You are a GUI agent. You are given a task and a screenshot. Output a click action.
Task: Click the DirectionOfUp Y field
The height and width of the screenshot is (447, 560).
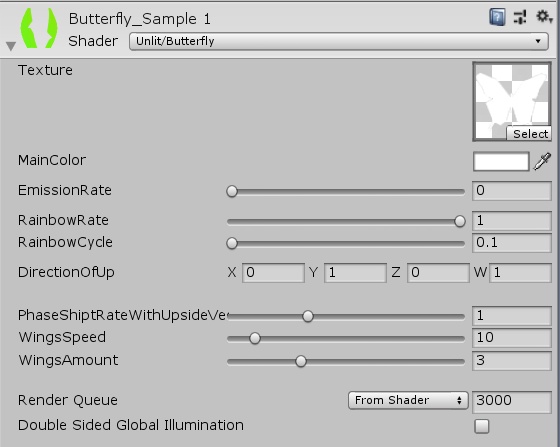(x=355, y=273)
